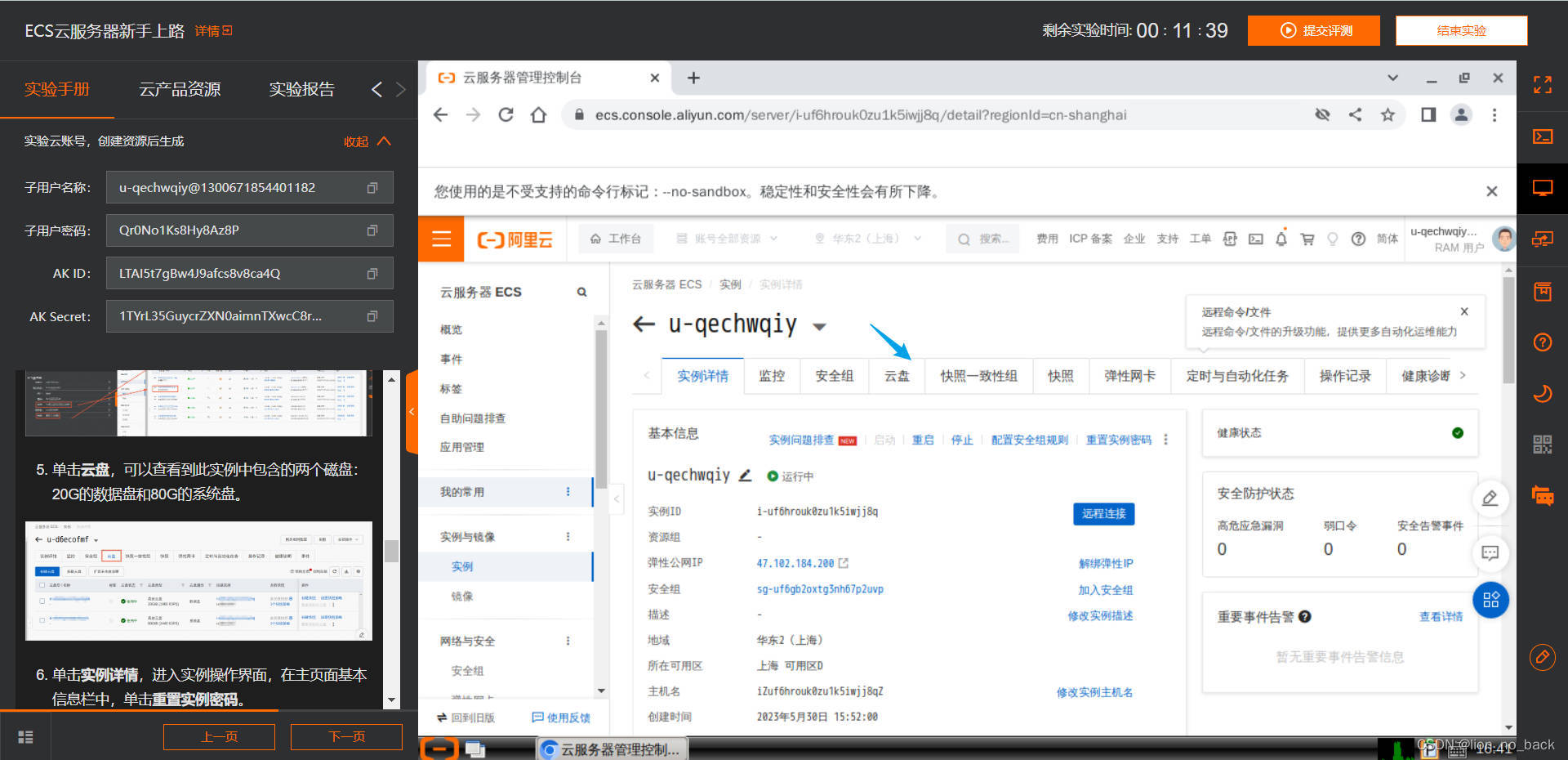
Task: Collapse the account info with 收起
Action: click(367, 141)
